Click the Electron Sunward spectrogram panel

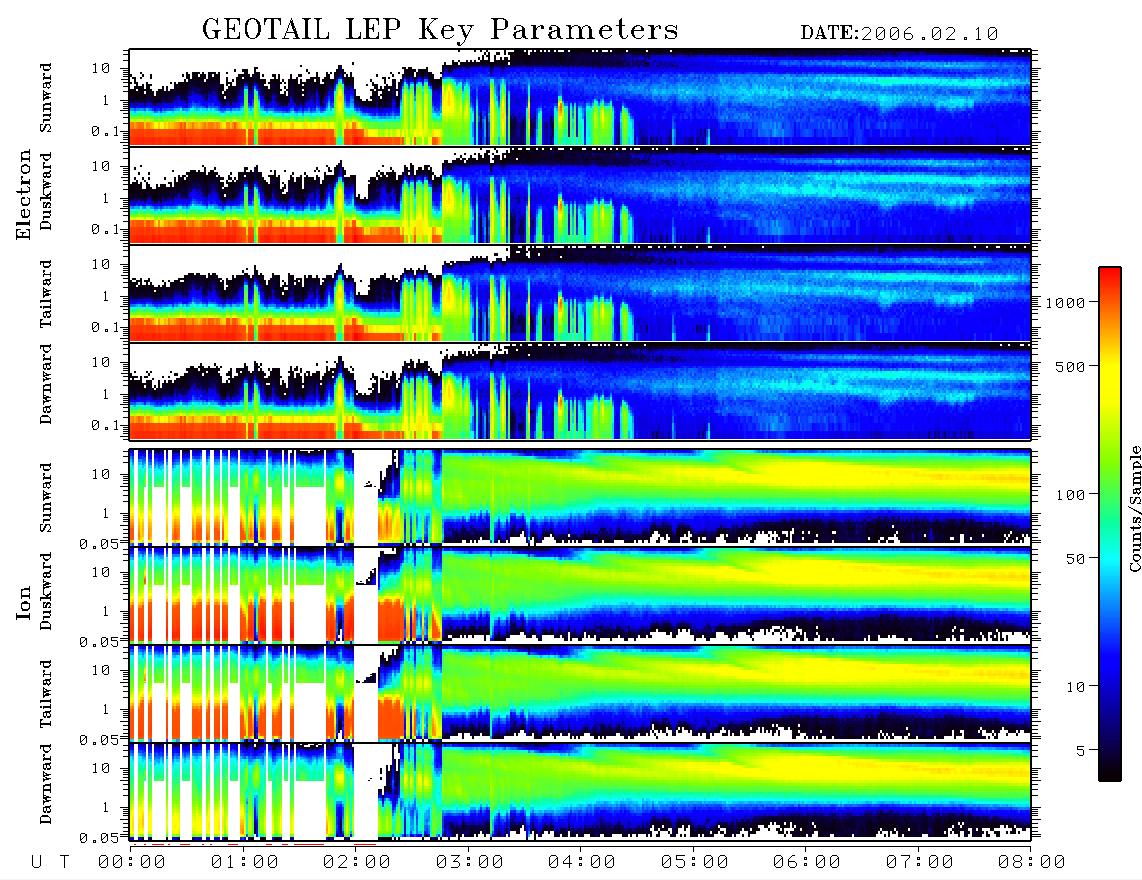[580, 97]
